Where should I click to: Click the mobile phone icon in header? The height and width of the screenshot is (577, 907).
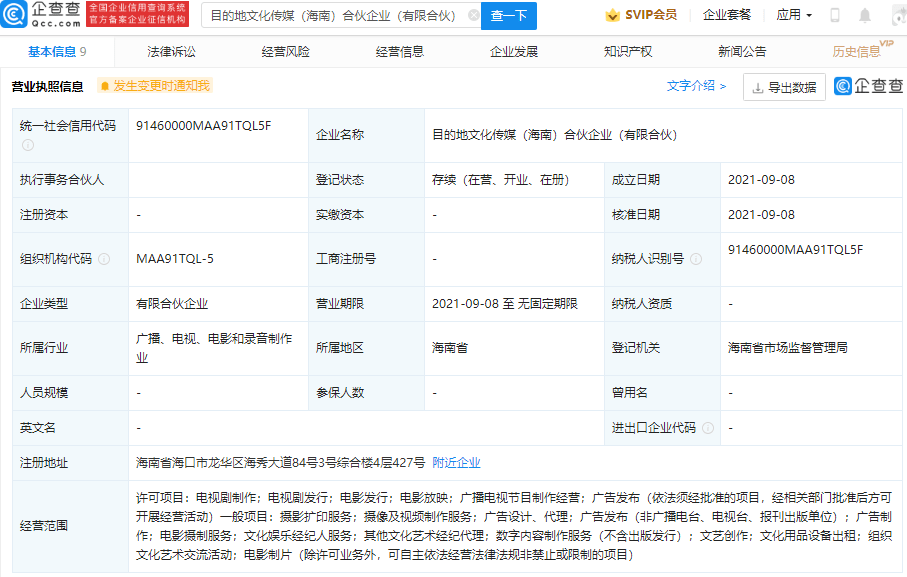tap(835, 15)
